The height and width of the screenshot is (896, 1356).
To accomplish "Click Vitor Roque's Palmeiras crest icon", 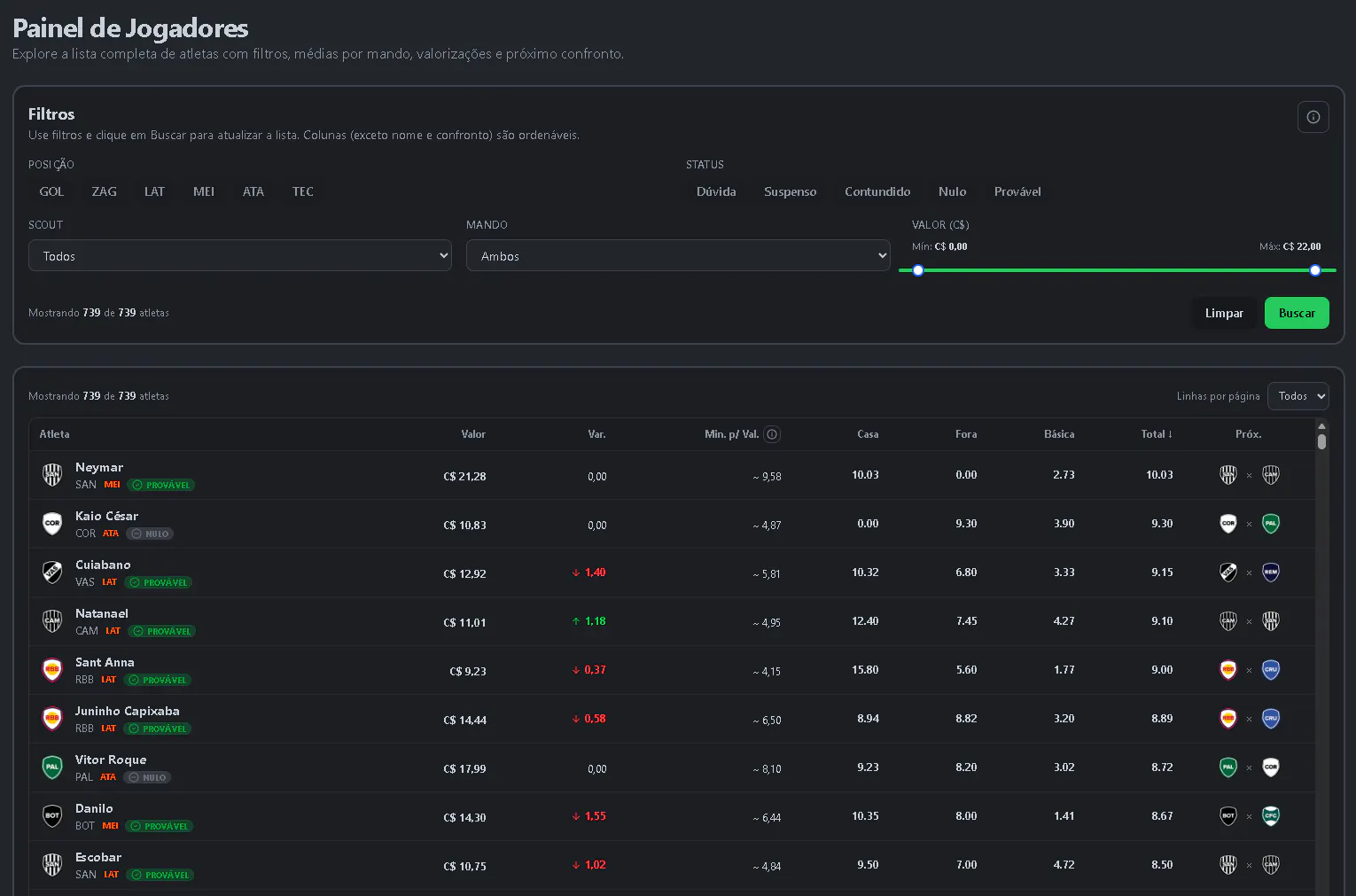I will click(52, 767).
